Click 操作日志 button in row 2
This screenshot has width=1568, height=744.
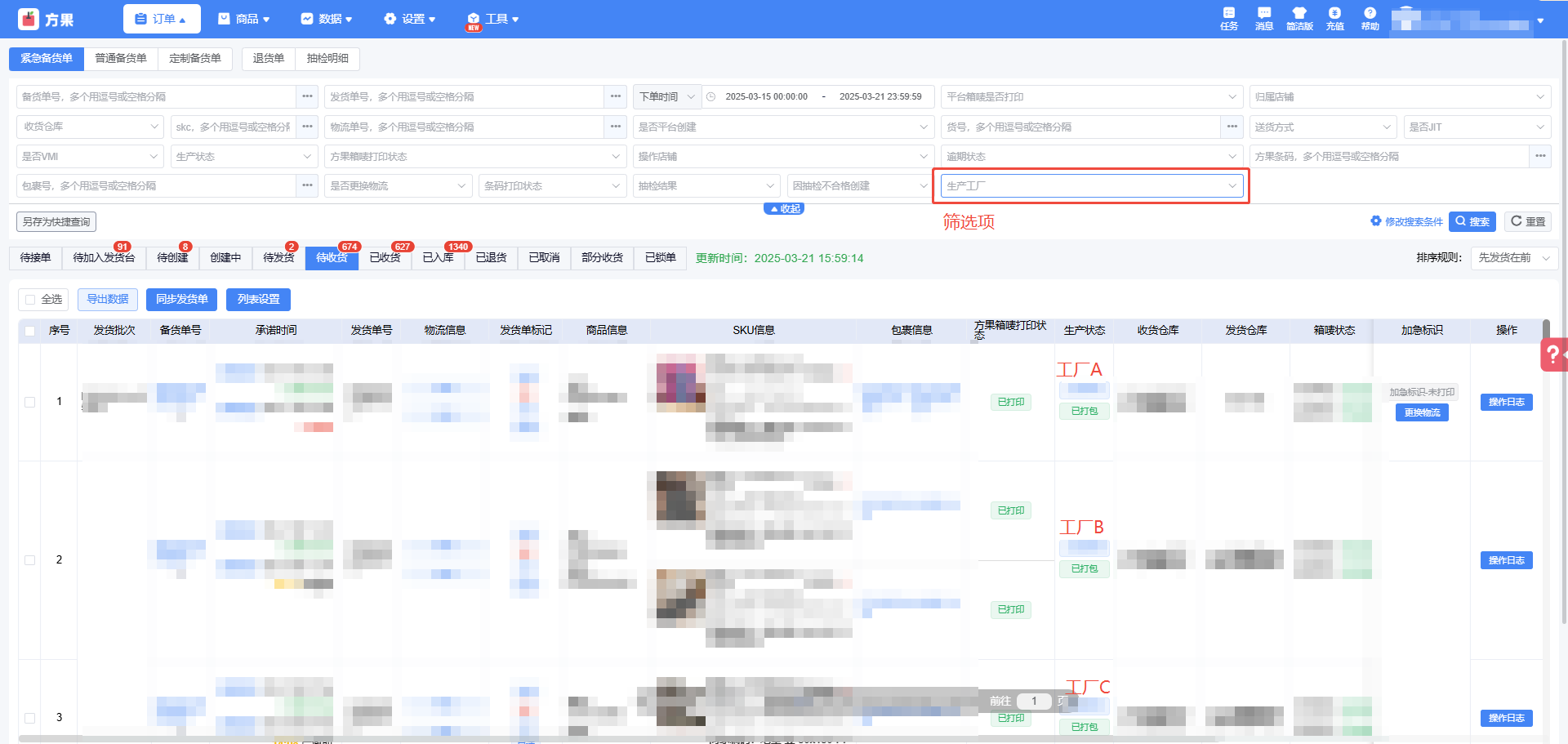click(x=1507, y=560)
